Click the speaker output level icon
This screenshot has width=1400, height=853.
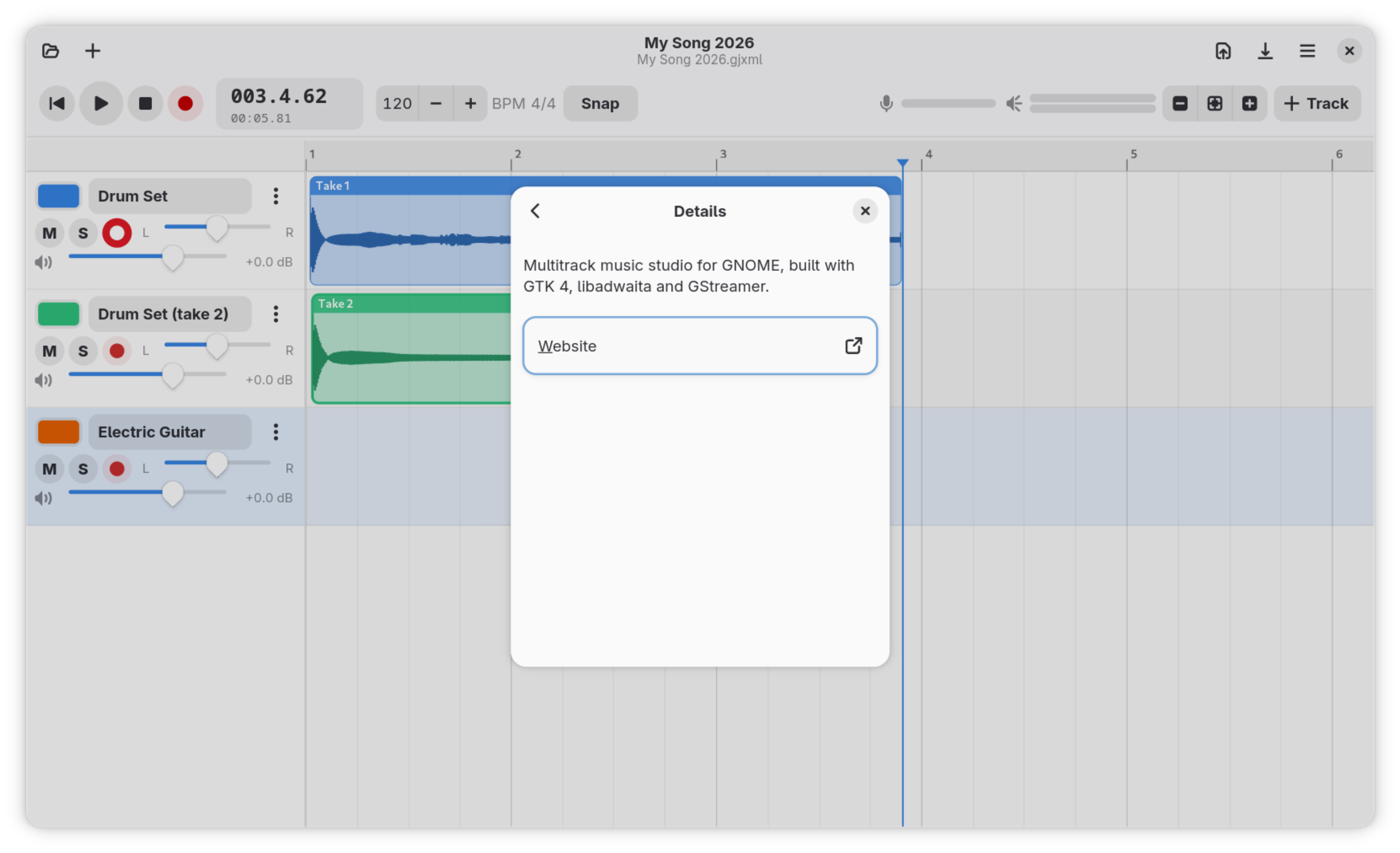point(1014,103)
